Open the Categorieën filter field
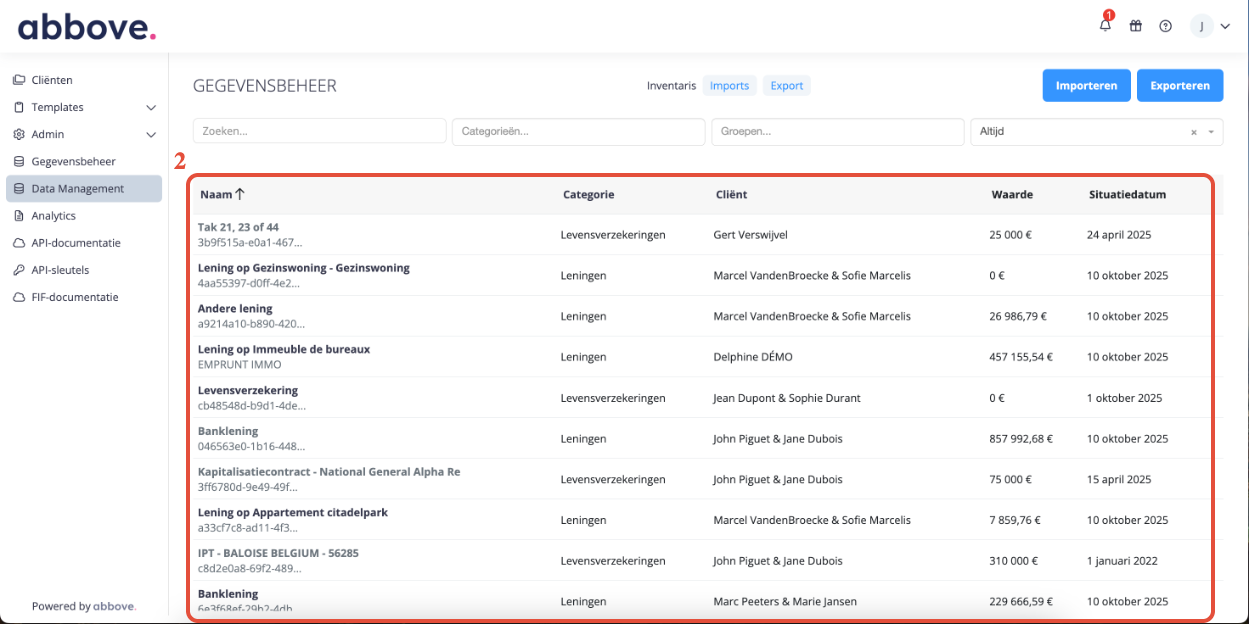1249x624 pixels. click(579, 131)
